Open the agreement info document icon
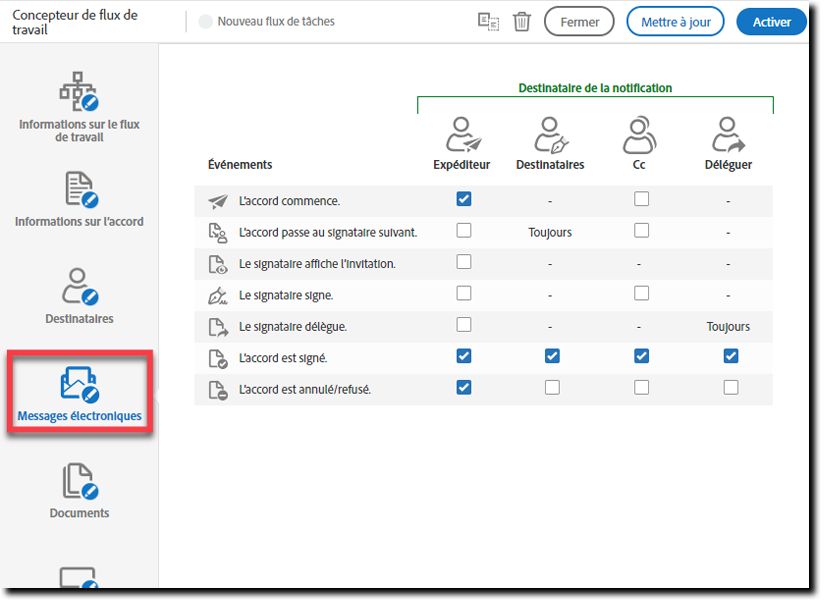Image resolution: width=830 pixels, height=600 pixels. (82, 189)
